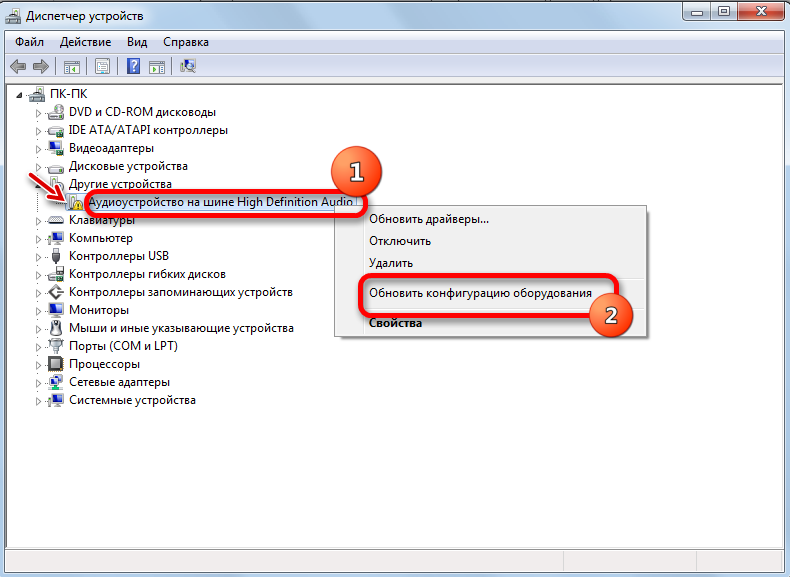Select the Другие устройства tree label
The height and width of the screenshot is (577, 790).
120,184
